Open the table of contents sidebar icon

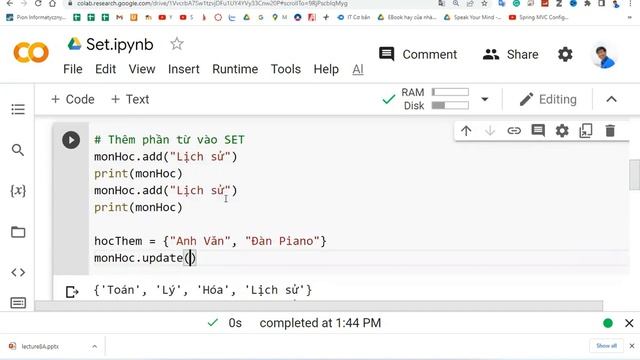tap(18, 109)
